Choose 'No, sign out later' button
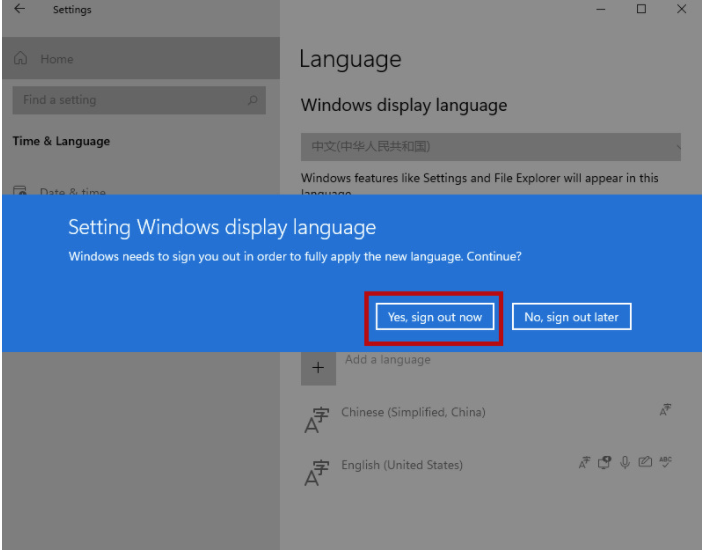This screenshot has width=705, height=550. click(571, 317)
